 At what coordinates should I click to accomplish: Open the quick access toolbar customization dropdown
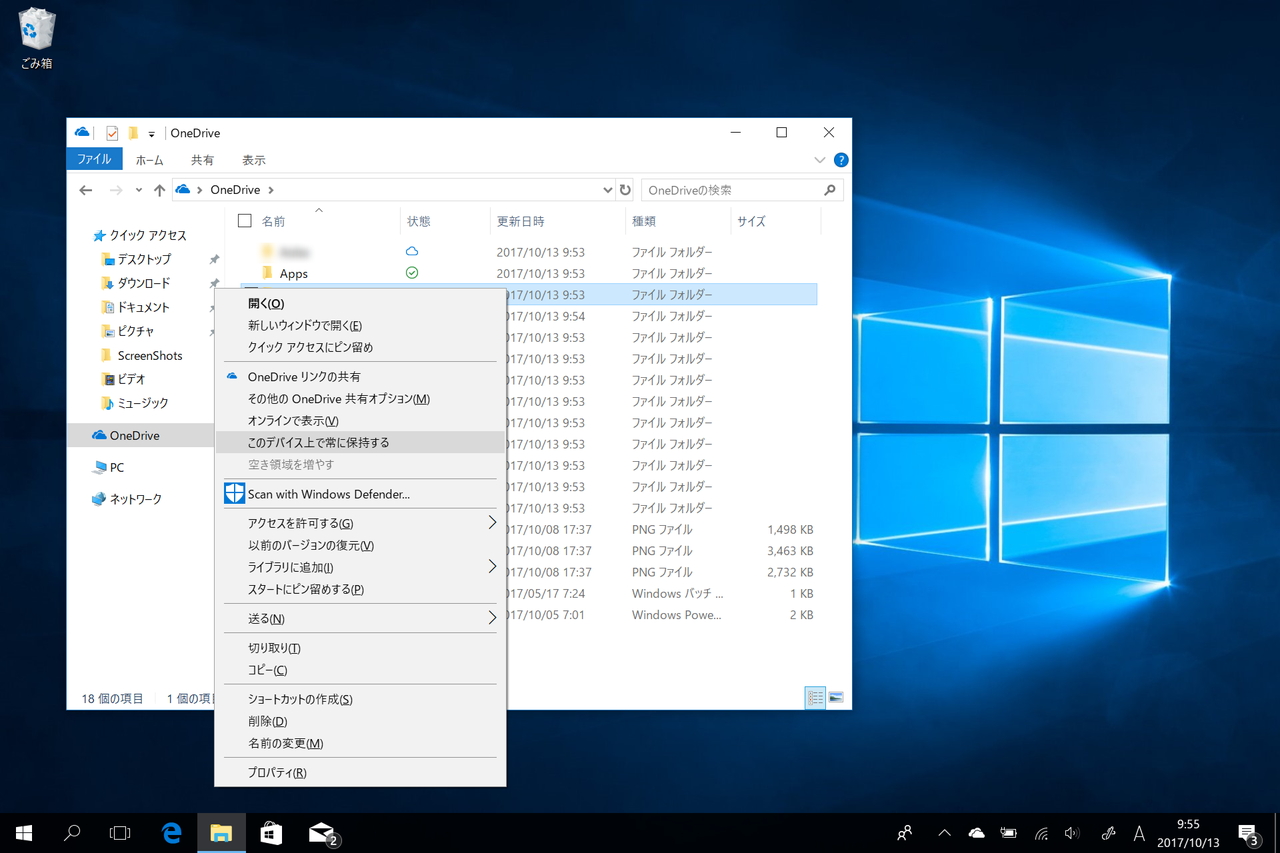152,132
